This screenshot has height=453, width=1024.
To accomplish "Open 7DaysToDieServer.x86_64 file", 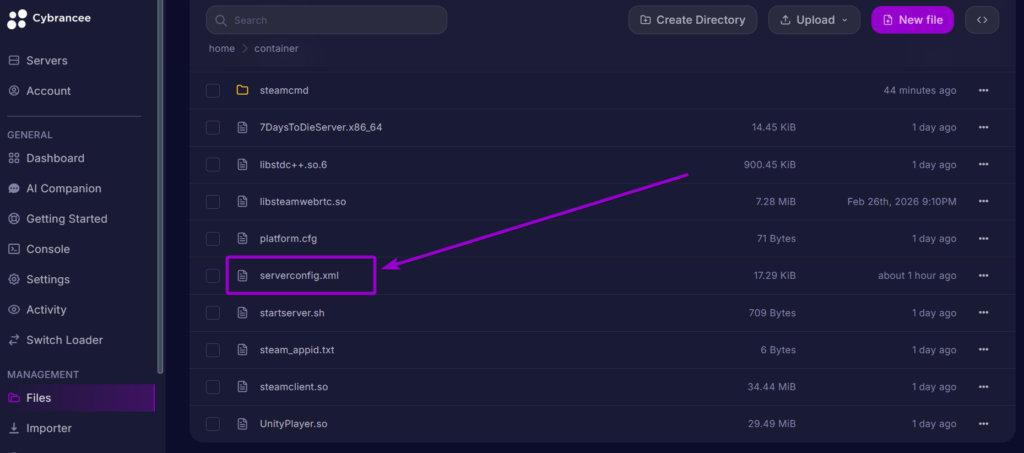I will coord(321,127).
